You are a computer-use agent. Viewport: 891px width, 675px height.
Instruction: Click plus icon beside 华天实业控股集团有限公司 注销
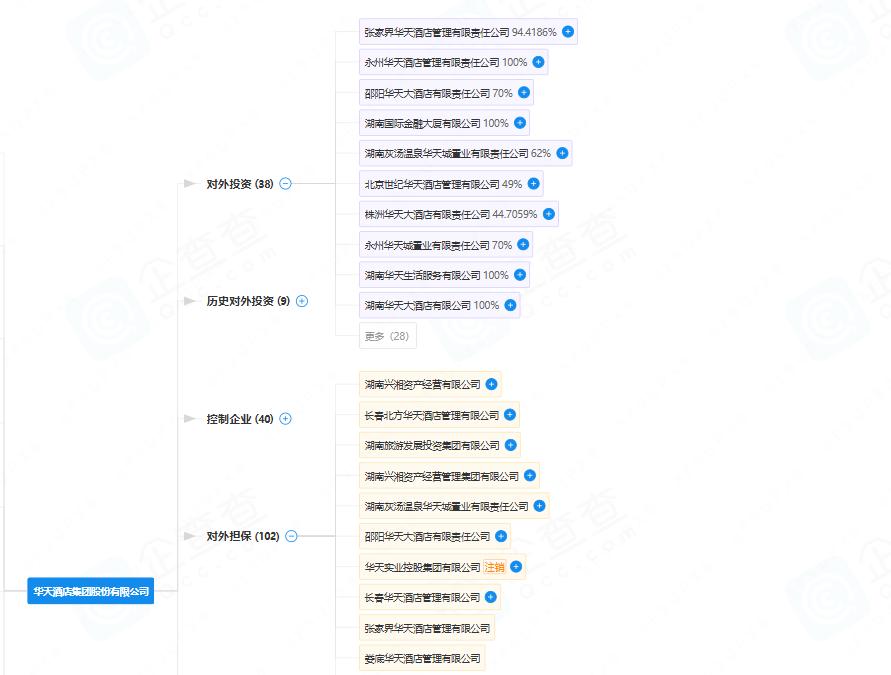[x=516, y=566]
